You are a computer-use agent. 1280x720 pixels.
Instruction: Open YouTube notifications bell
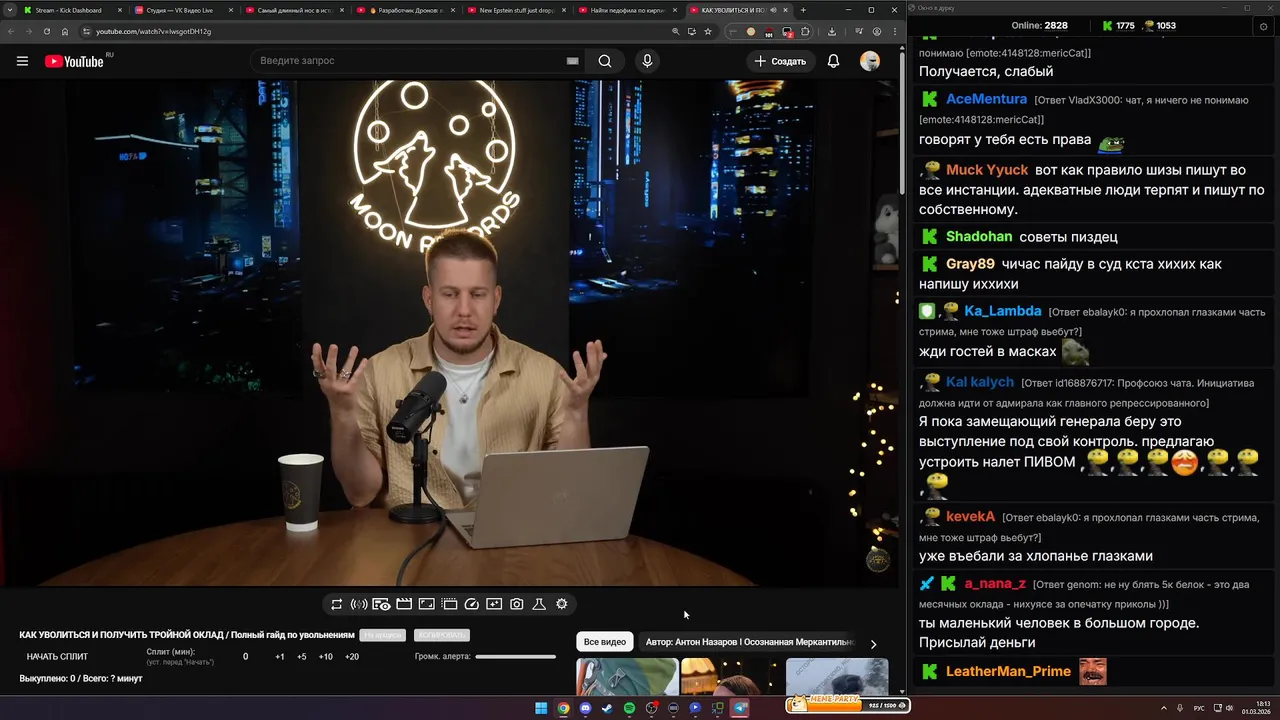click(x=833, y=61)
